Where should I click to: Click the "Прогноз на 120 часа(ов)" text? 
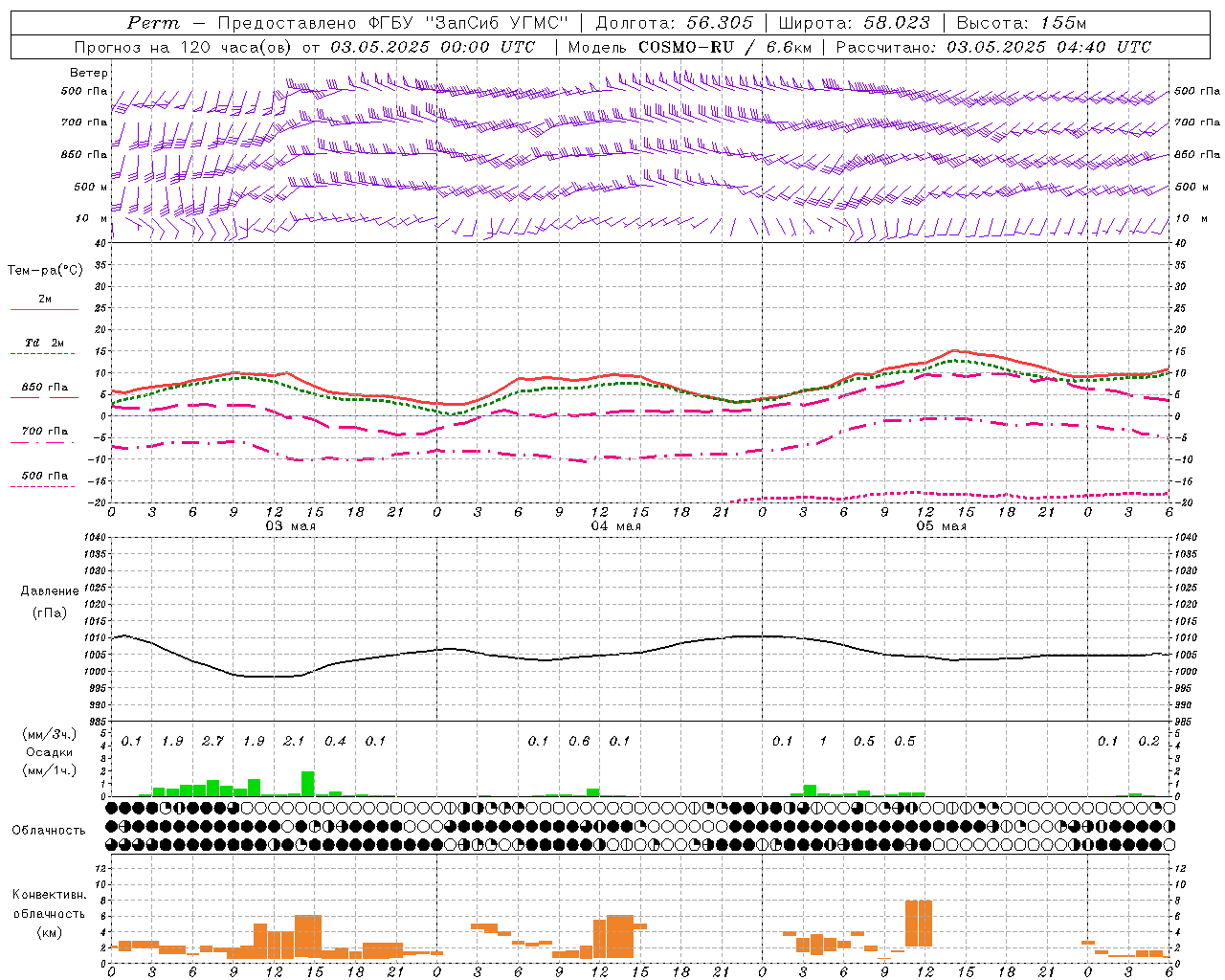pyautogui.click(x=184, y=47)
